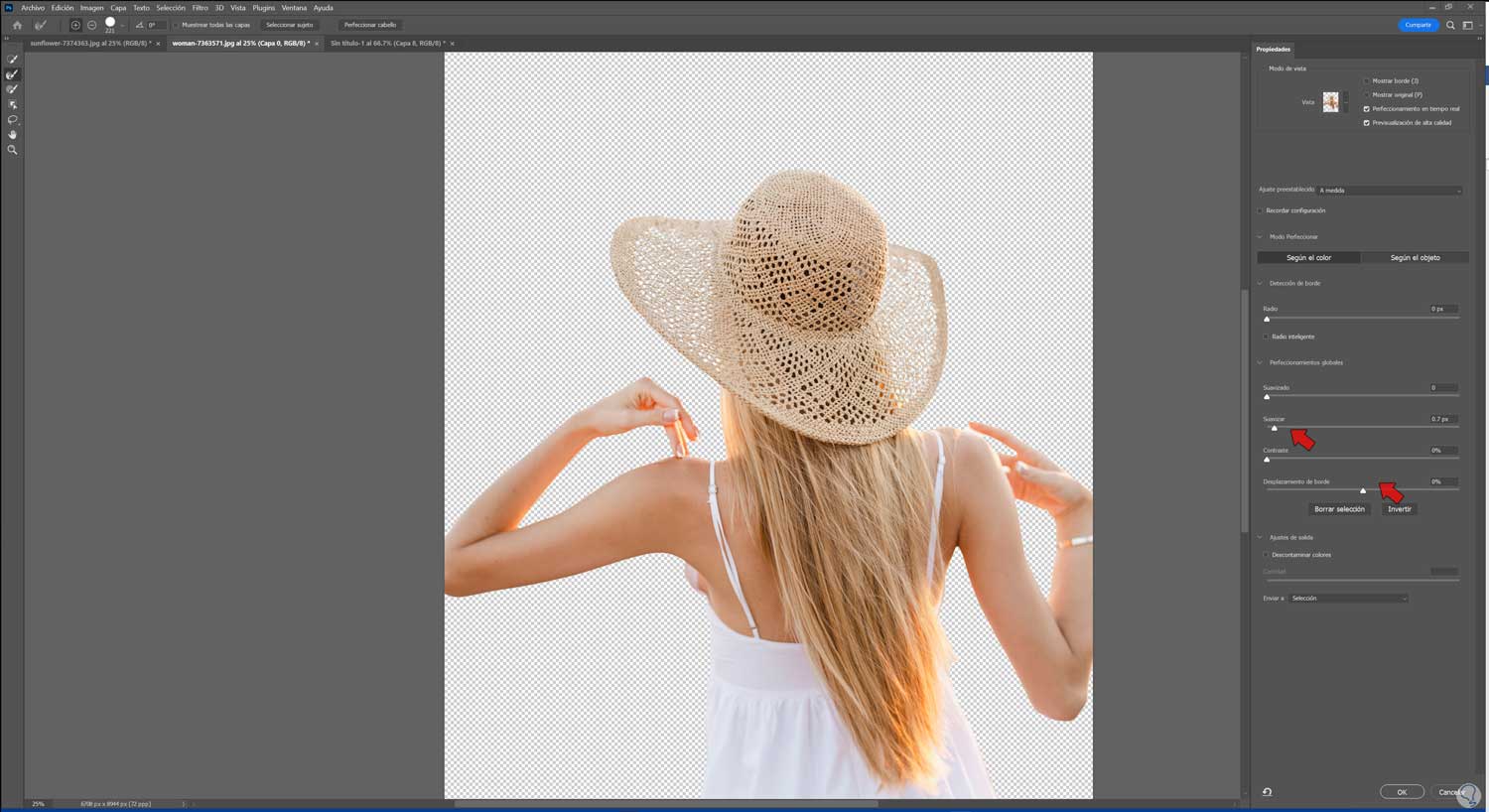Check the Descontaminar colores option
Image resolution: width=1489 pixels, height=812 pixels.
1267,555
